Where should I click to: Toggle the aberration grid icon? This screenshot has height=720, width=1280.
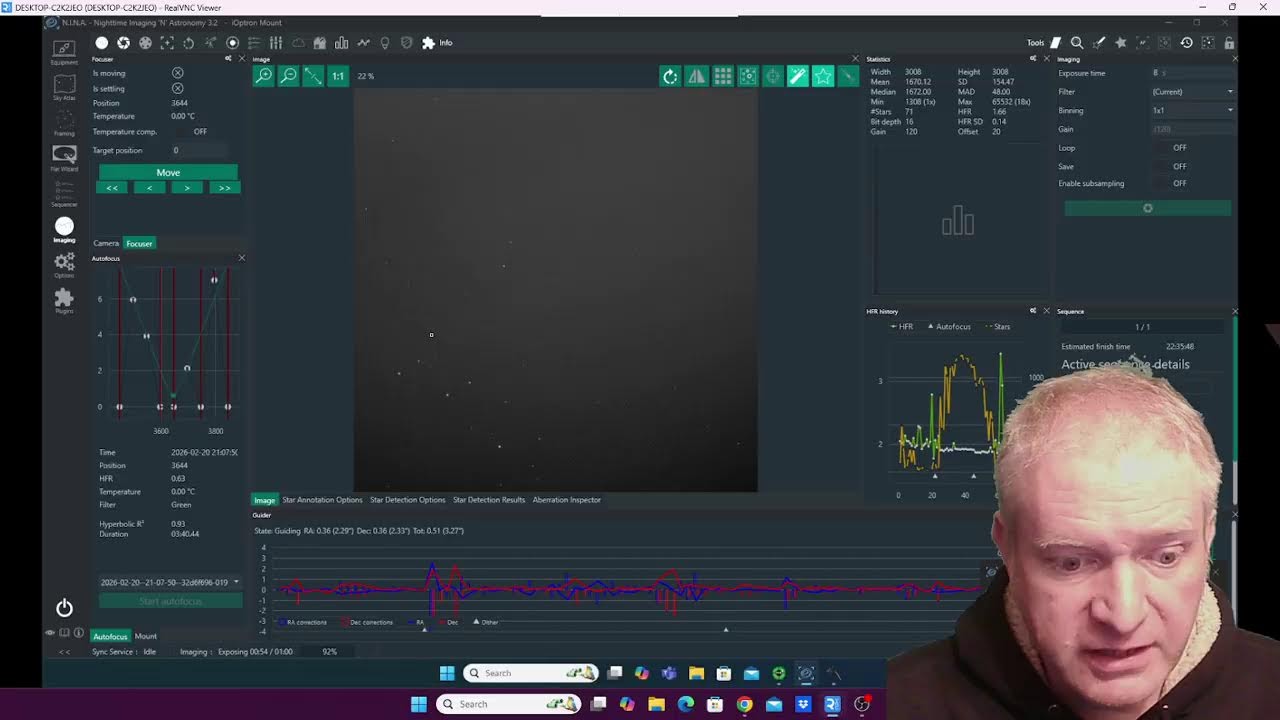coord(722,76)
